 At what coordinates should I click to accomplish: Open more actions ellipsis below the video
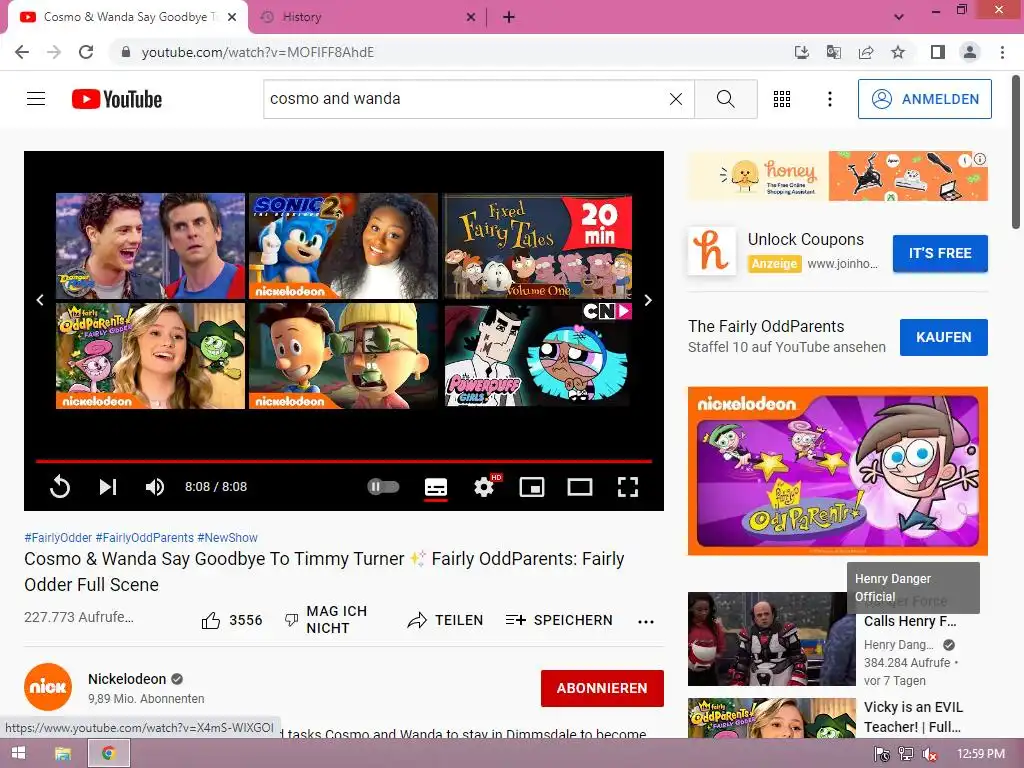[x=646, y=621]
